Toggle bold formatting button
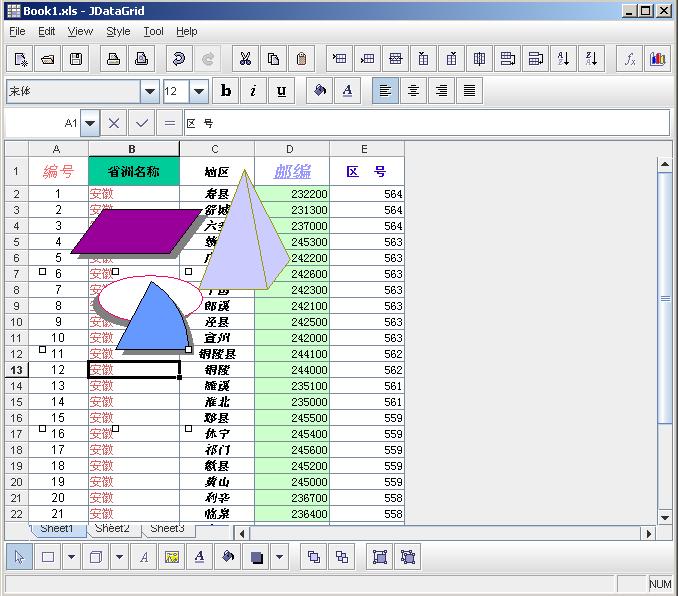Viewport: 678px width, 596px height. pos(226,91)
